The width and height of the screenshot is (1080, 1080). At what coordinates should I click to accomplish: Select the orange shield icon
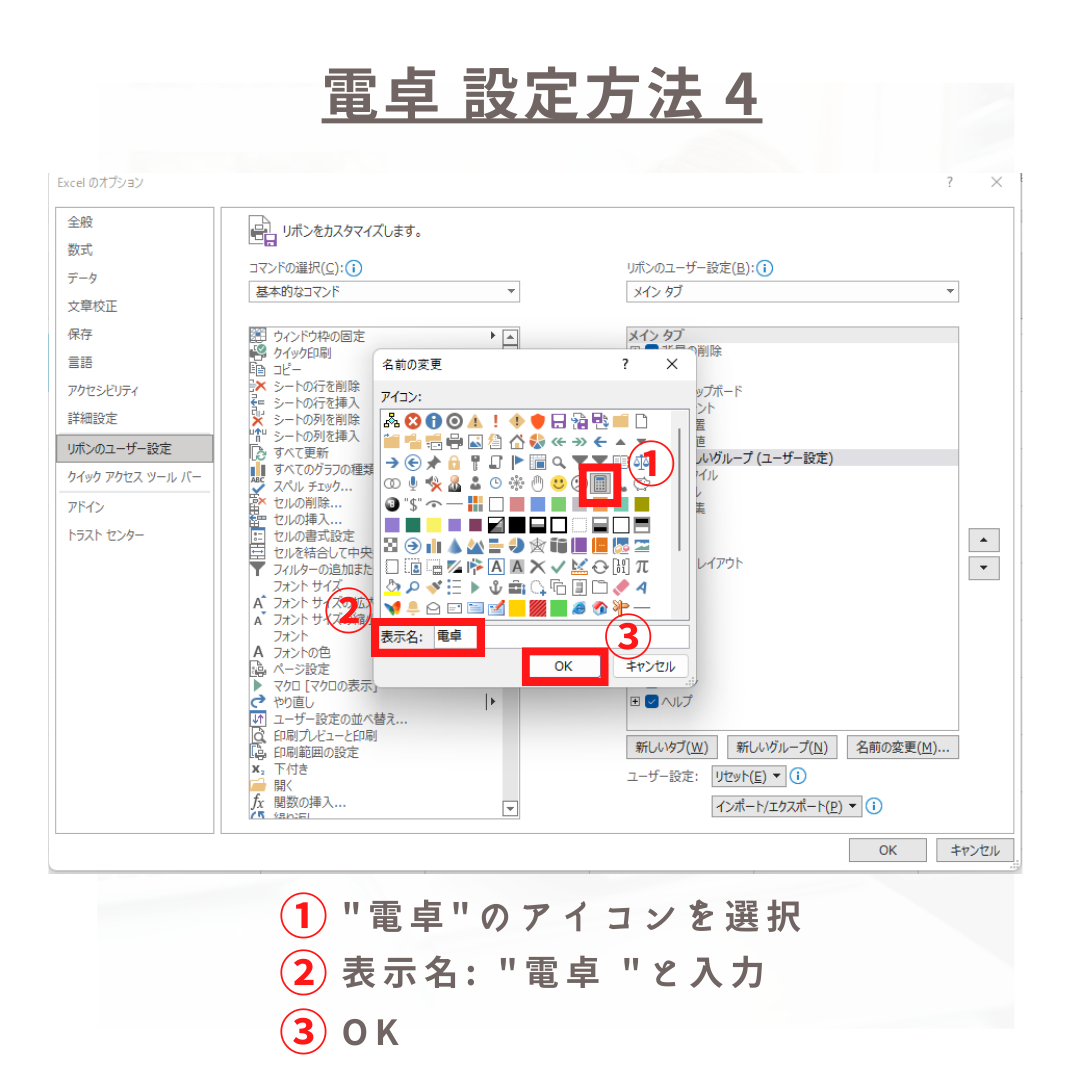tap(538, 422)
